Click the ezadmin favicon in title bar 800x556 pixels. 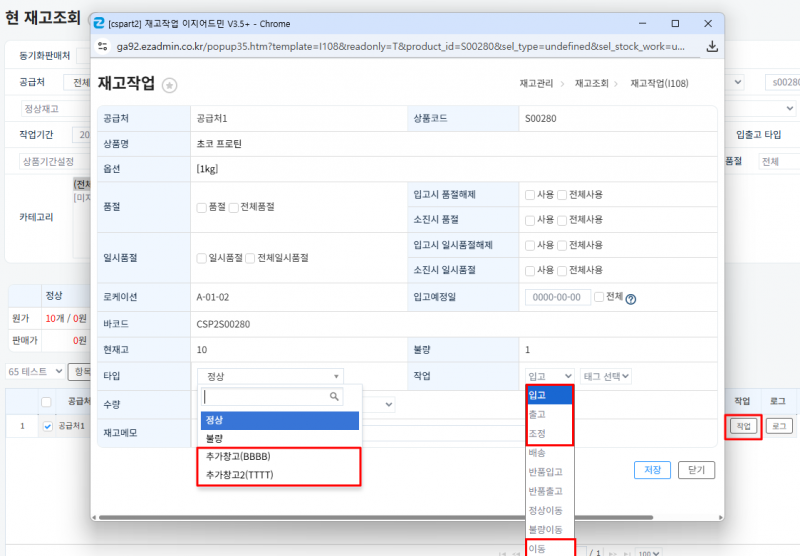tap(99, 23)
